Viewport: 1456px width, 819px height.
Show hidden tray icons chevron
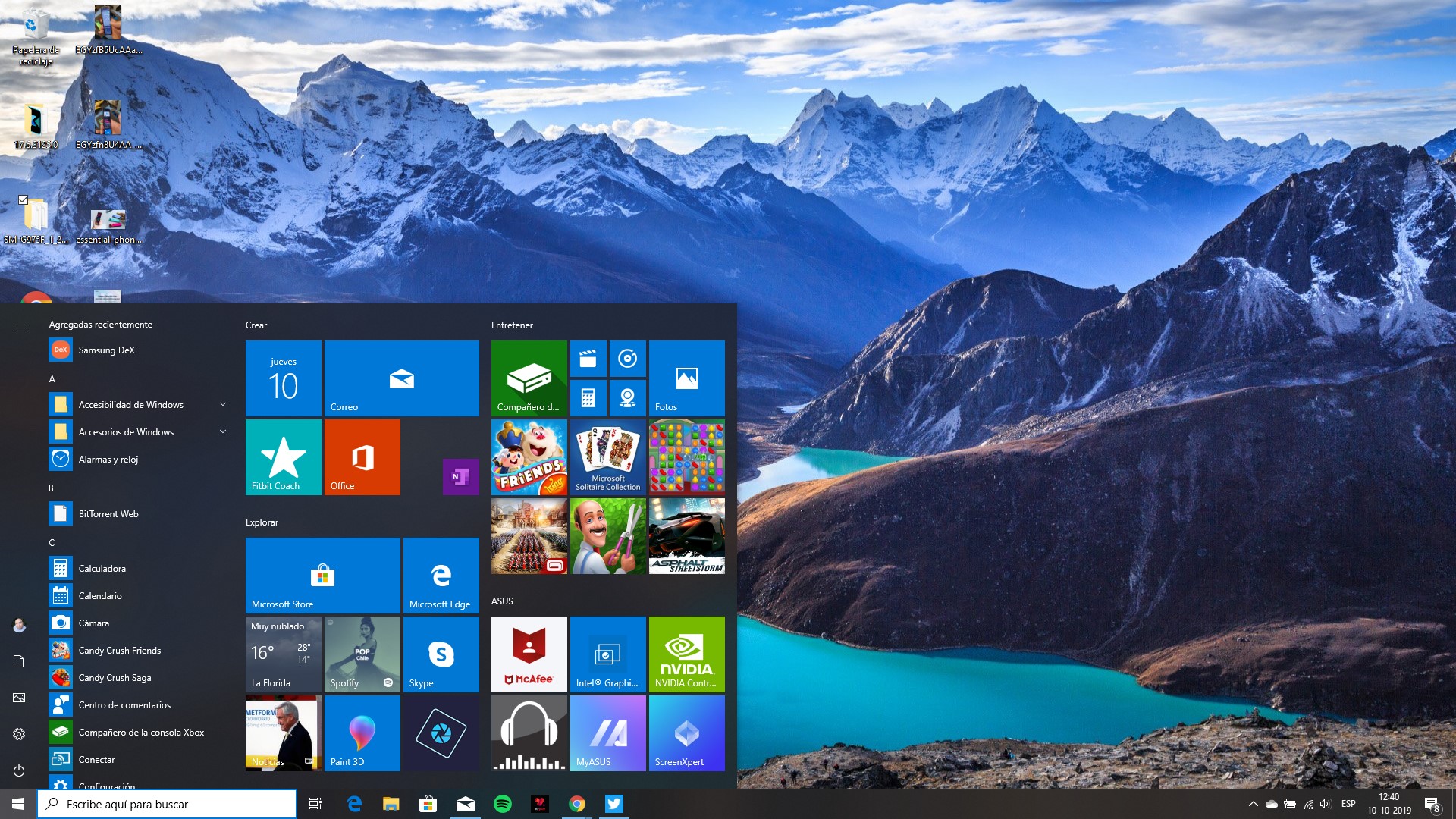pos(1253,804)
